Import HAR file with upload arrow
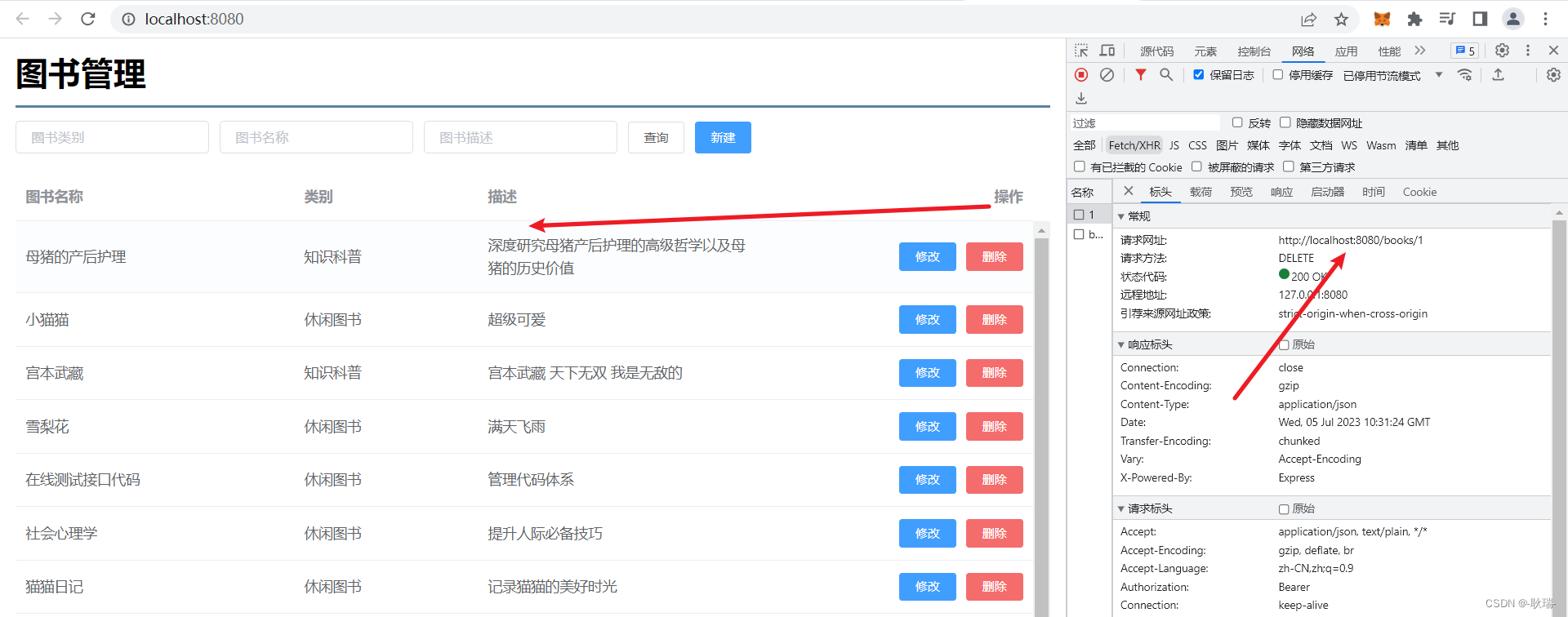 [1498, 75]
